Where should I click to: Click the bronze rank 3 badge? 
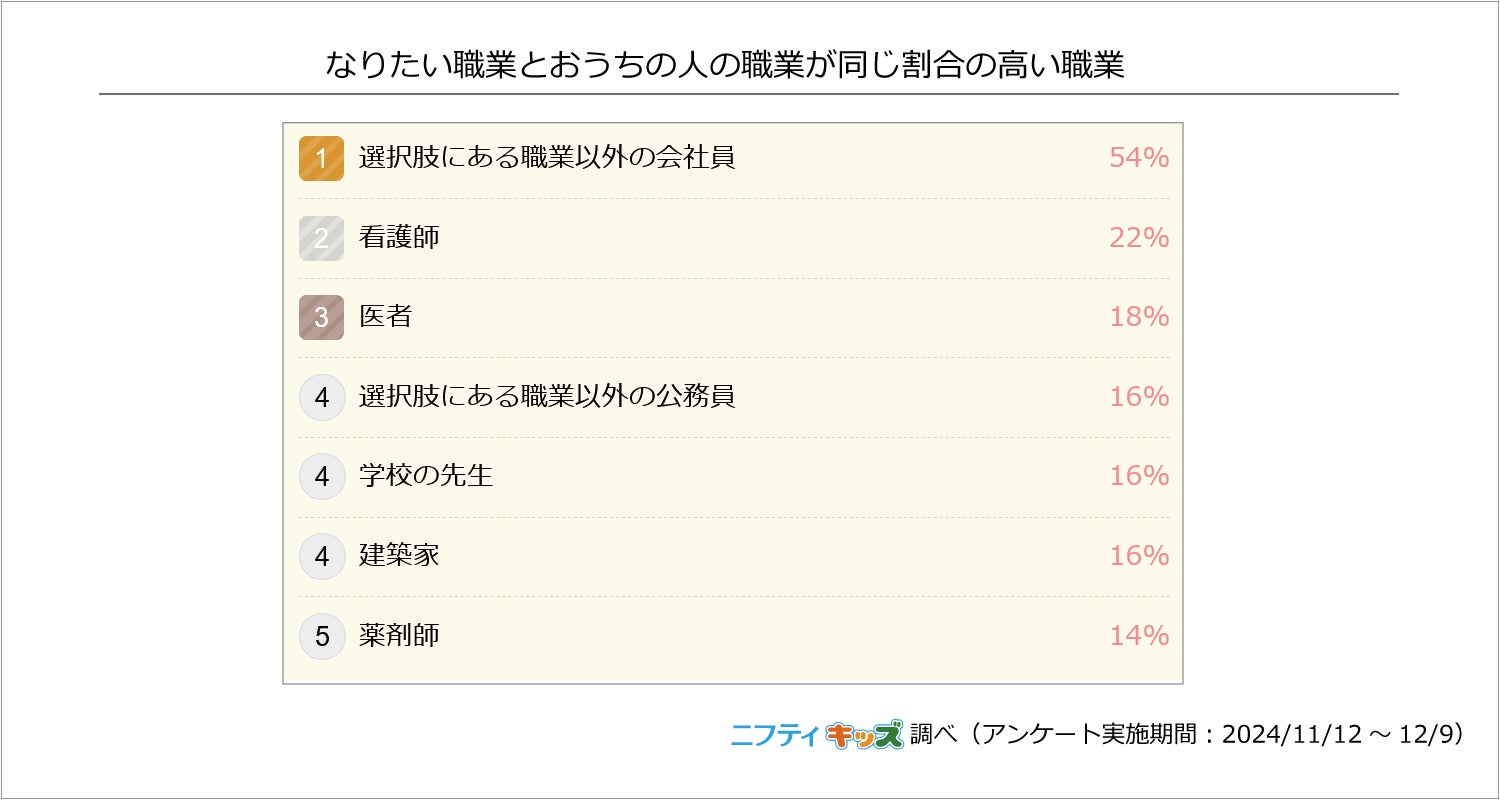click(x=321, y=317)
